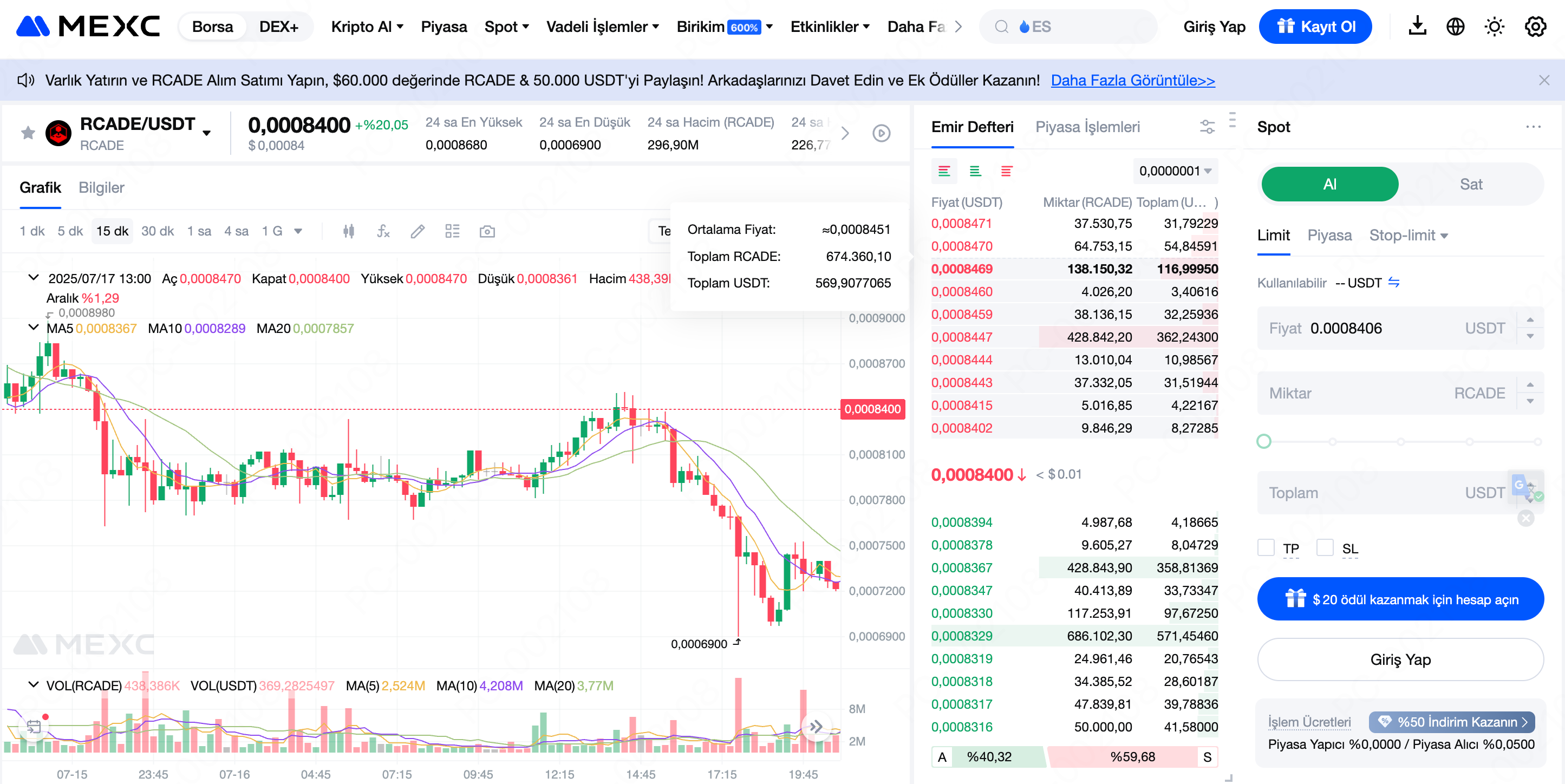Click Giriş Yap in the header

click(1214, 27)
